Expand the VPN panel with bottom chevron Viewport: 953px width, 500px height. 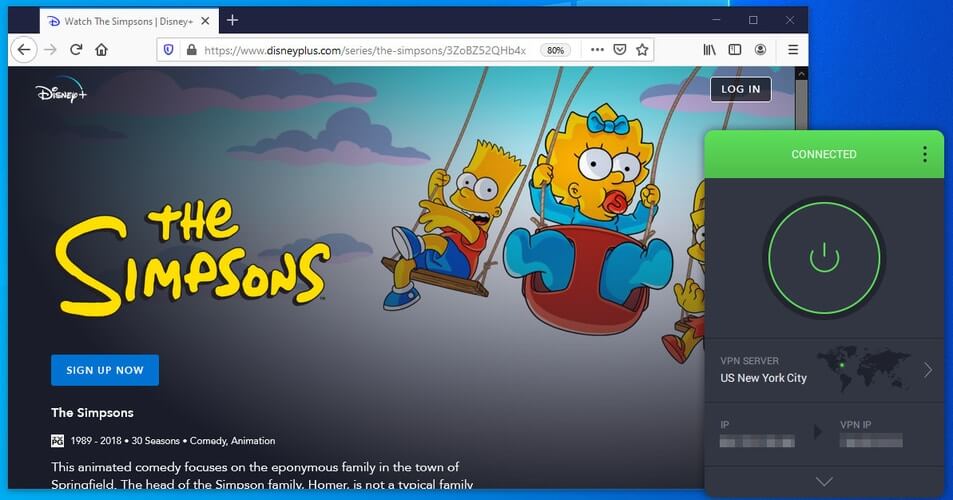click(824, 482)
